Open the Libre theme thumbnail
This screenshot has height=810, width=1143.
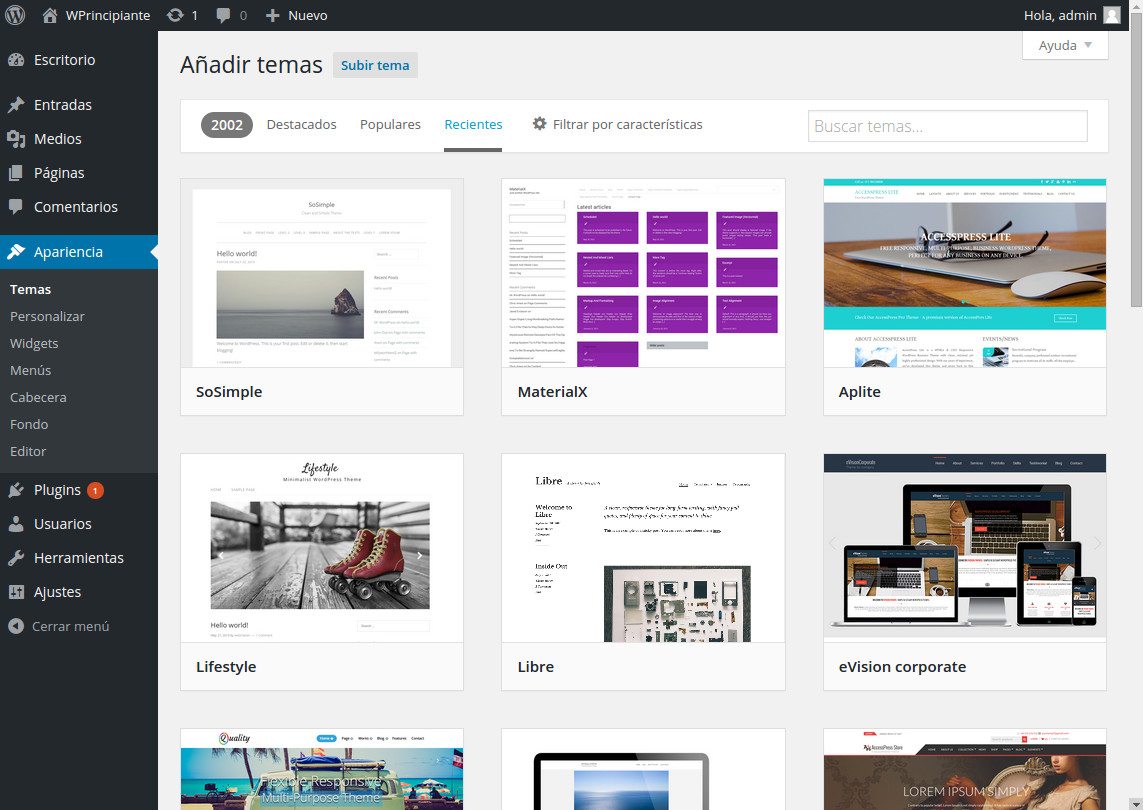pyautogui.click(x=643, y=548)
